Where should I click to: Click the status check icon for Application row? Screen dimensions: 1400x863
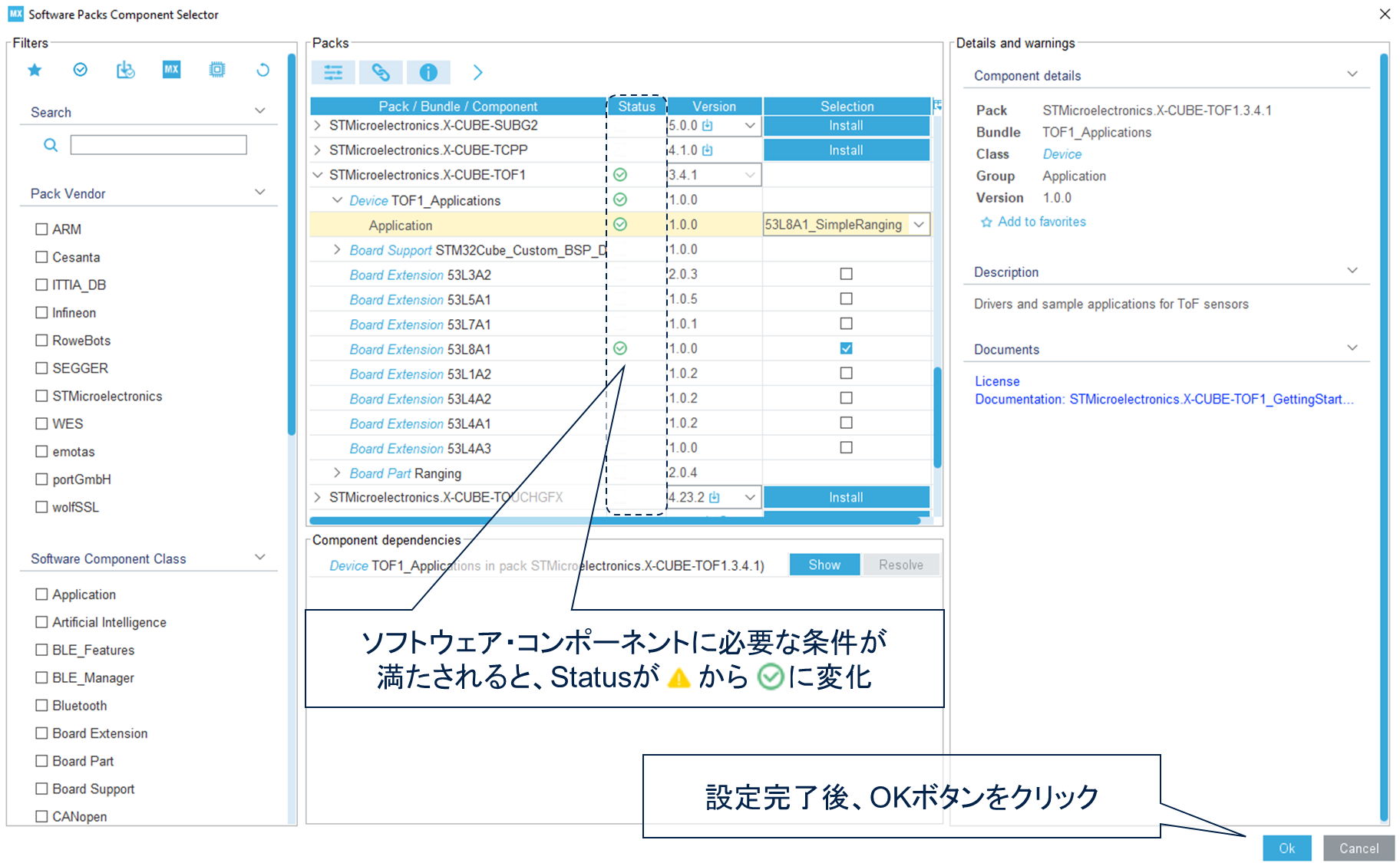point(620,224)
